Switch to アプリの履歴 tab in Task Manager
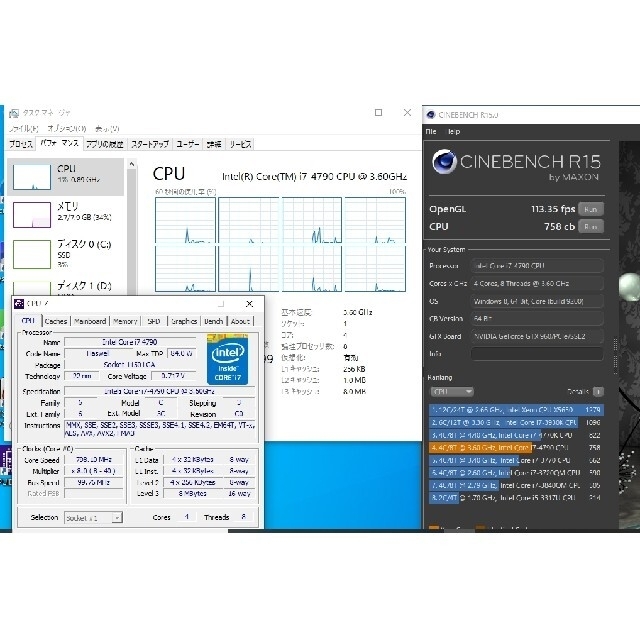 104,144
